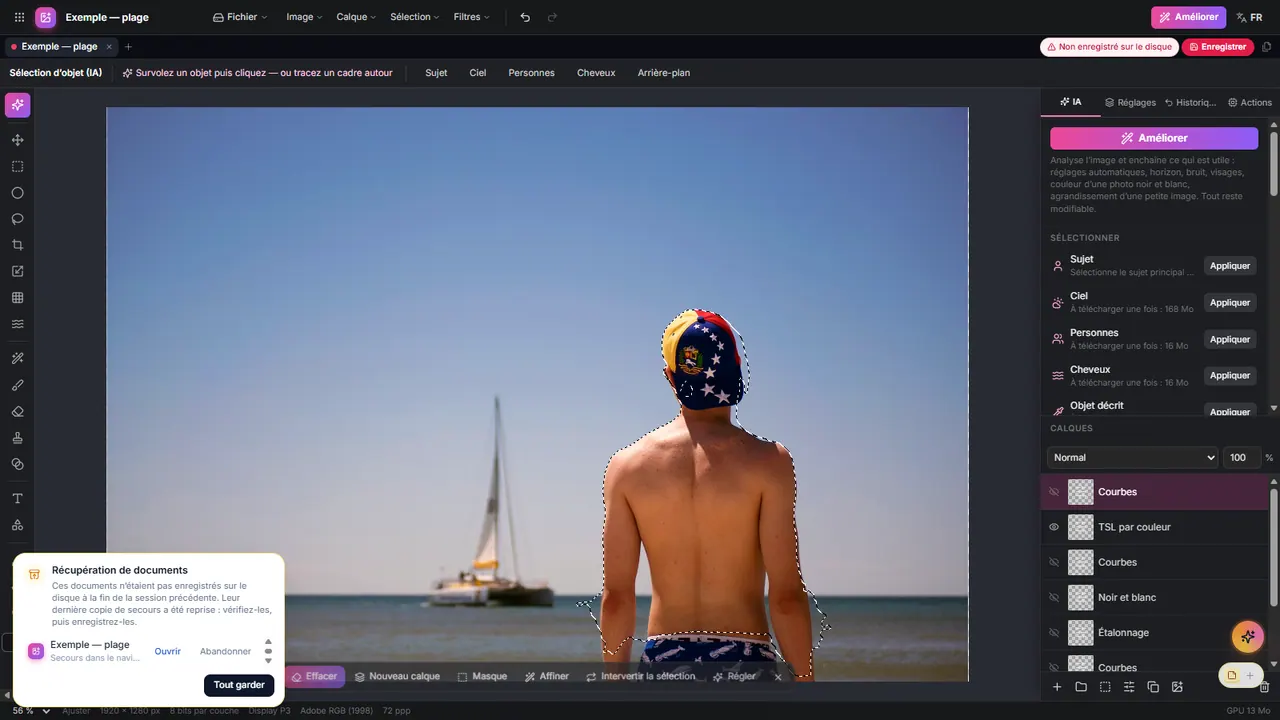The width and height of the screenshot is (1280, 720).
Task: Click the Effacer selection action
Action: (x=315, y=677)
